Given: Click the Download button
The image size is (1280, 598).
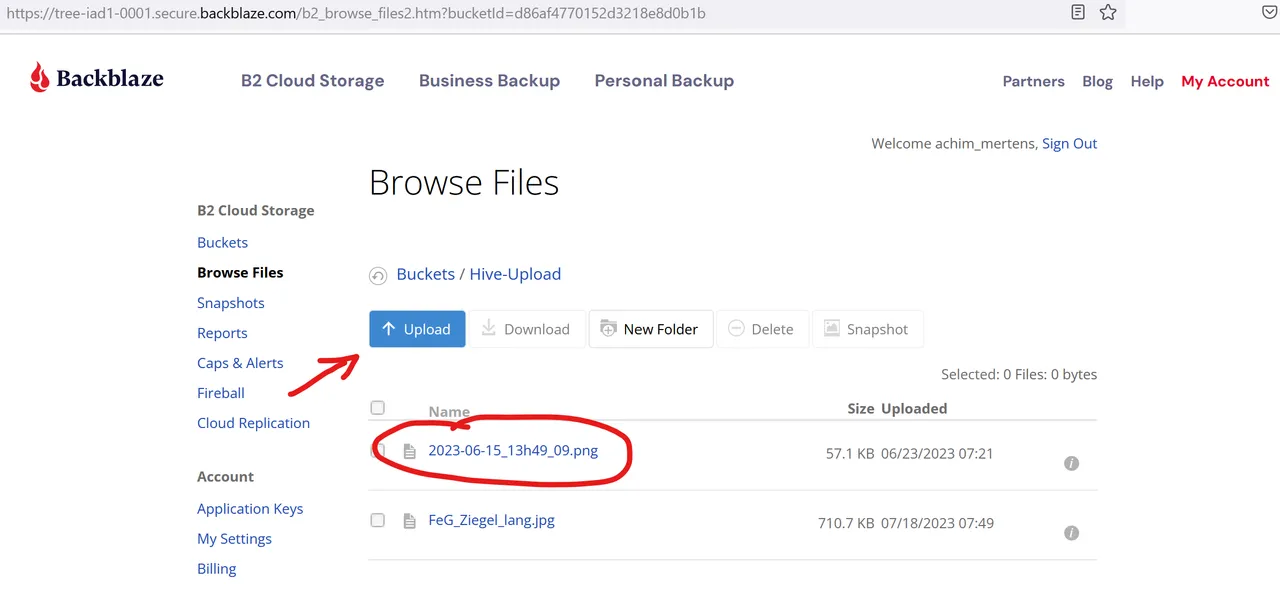Looking at the screenshot, I should (527, 329).
